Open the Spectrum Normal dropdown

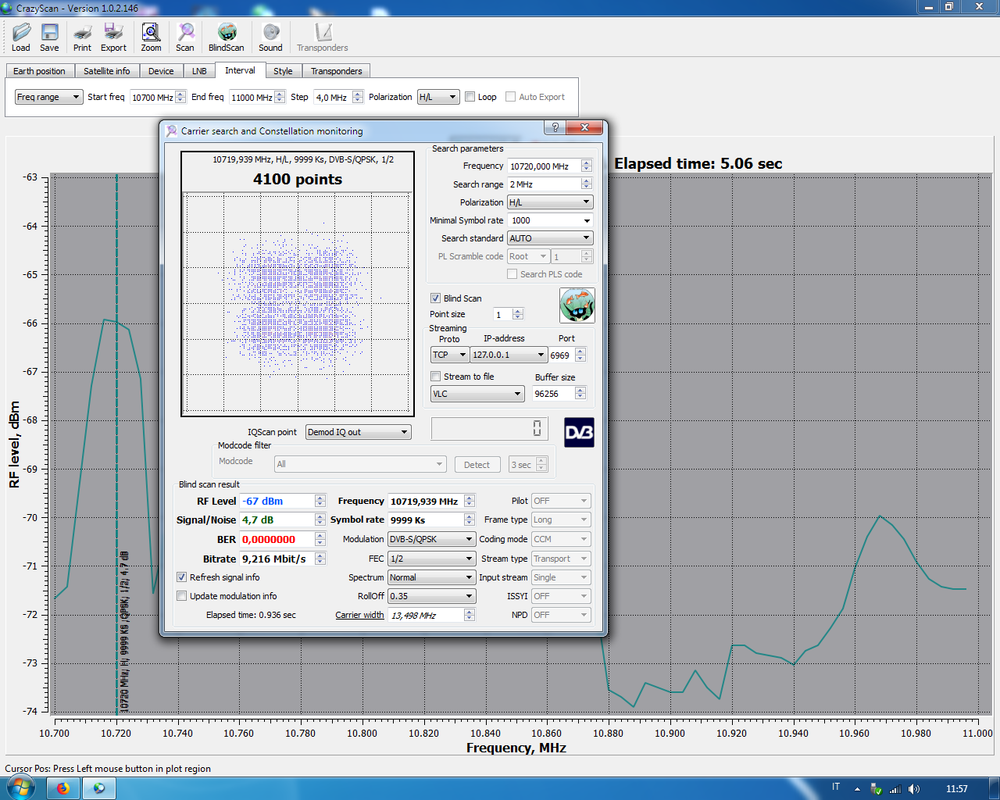pyautogui.click(x=432, y=577)
